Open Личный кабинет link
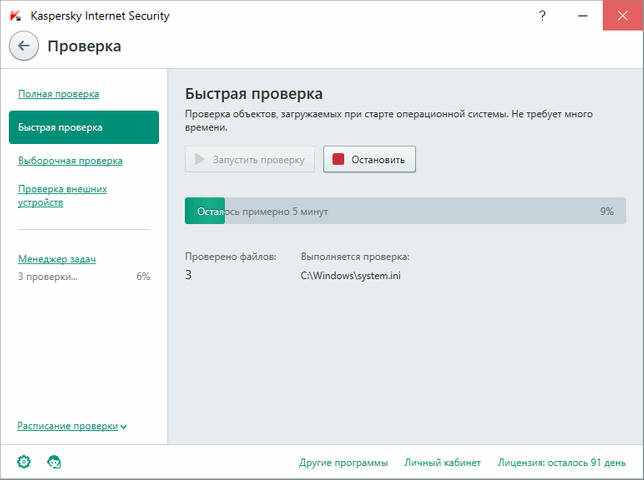Image resolution: width=644 pixels, height=480 pixels. pos(442,463)
